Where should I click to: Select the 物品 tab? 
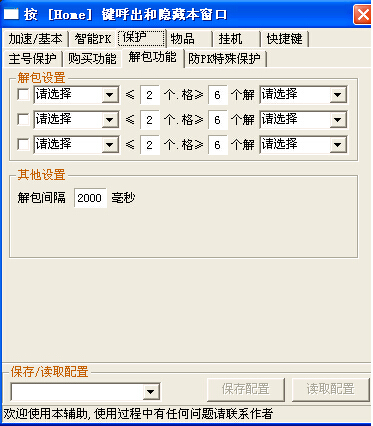click(x=189, y=39)
